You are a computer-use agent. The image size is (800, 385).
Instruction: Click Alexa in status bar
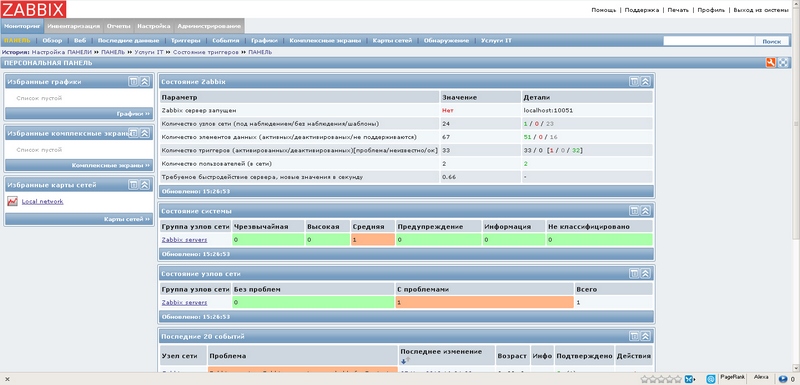(x=761, y=377)
